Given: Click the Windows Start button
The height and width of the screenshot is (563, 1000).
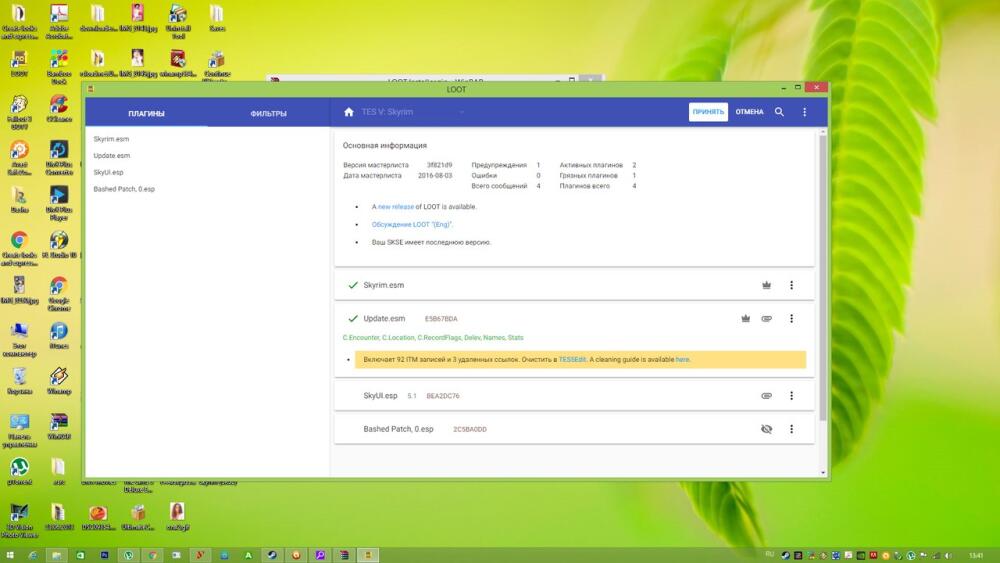Looking at the screenshot, I should coord(10,555).
